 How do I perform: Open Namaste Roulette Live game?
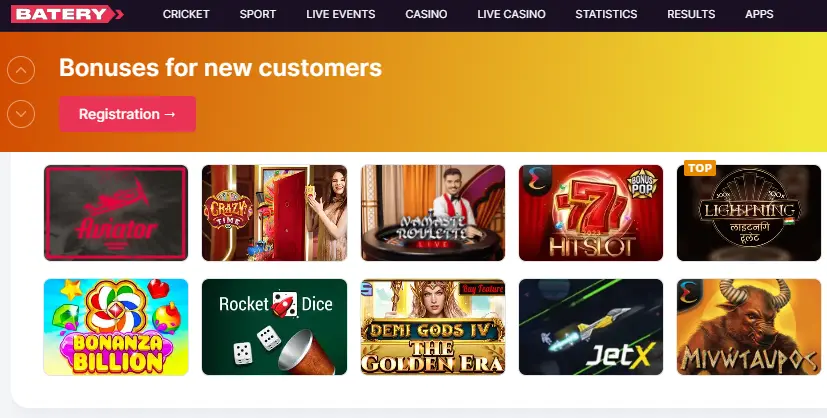point(432,213)
